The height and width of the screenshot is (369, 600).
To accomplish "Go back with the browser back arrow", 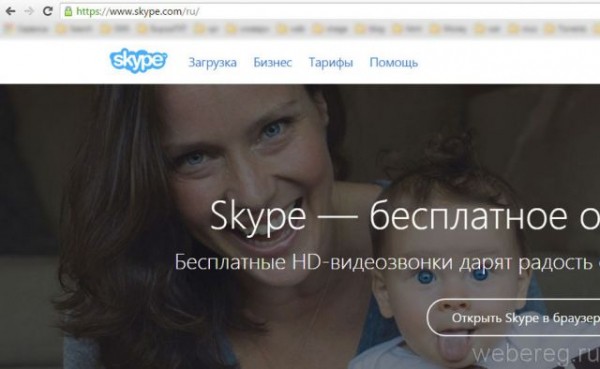I will click(10, 11).
